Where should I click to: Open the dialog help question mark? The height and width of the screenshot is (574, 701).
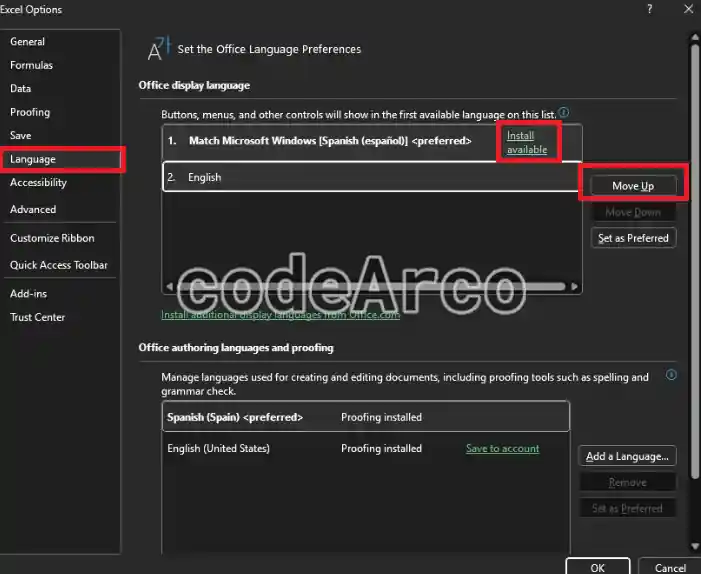coord(650,9)
